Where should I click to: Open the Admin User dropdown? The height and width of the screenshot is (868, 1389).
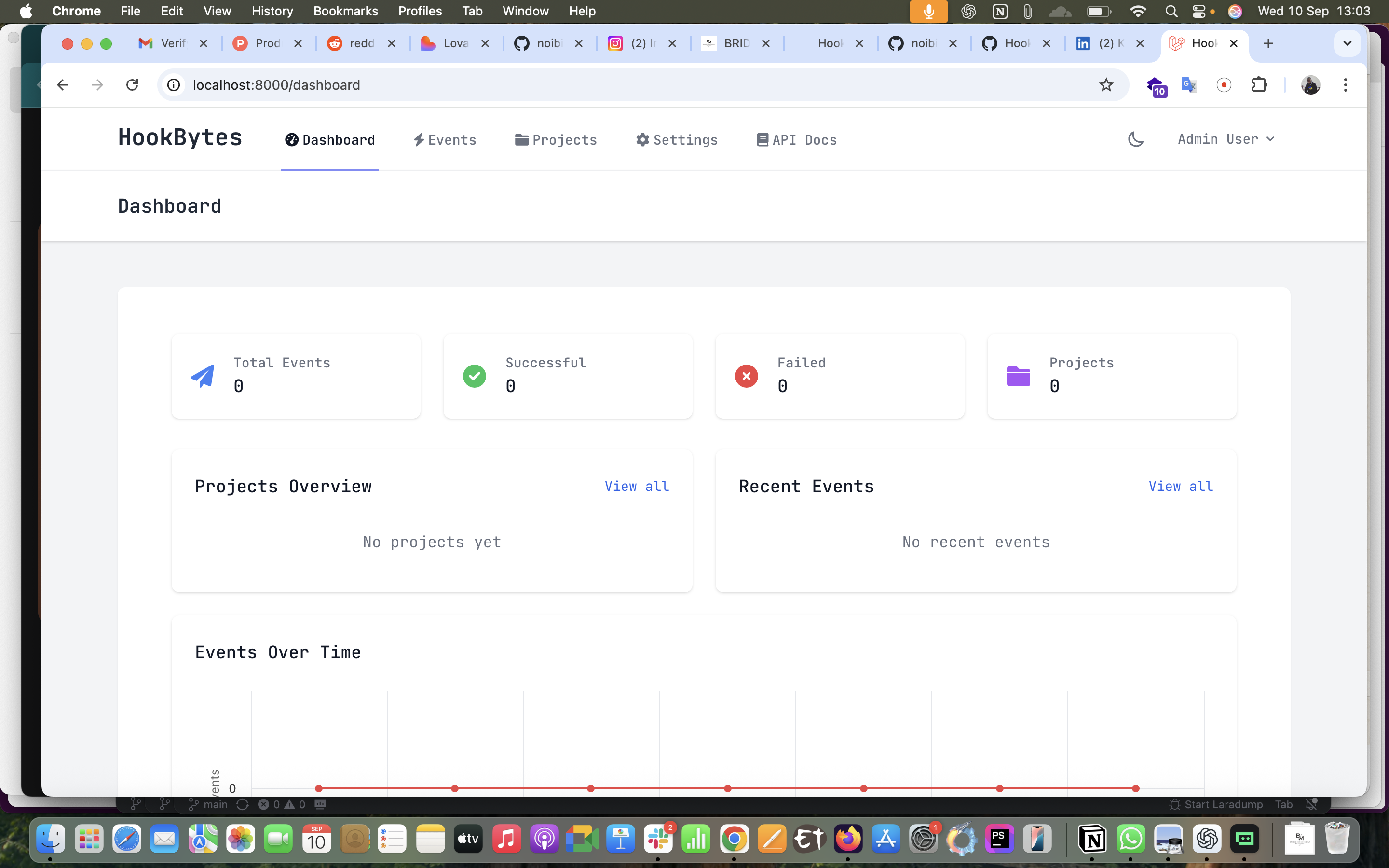point(1226,139)
